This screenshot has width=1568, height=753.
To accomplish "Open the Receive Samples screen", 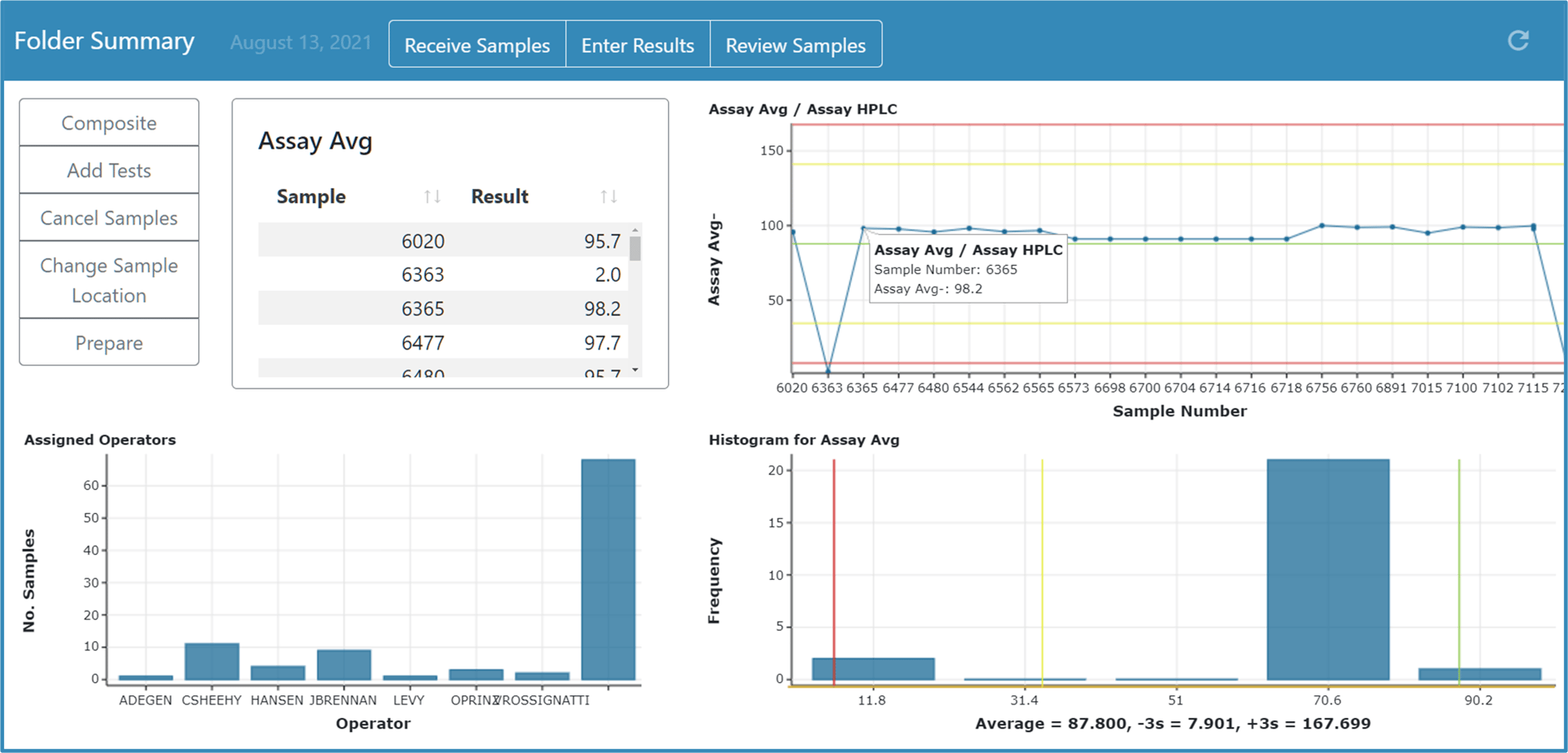I will [476, 43].
